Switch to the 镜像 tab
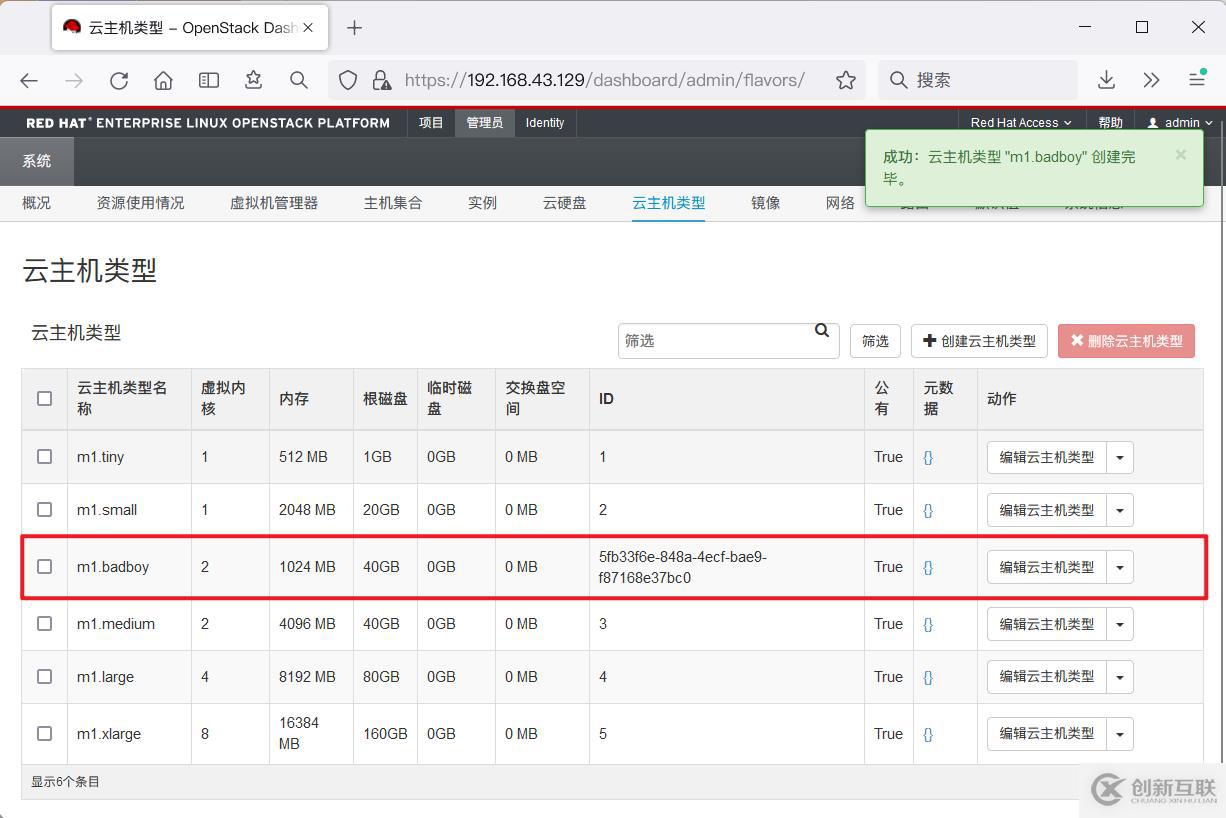Screen dimensions: 1226x818 click(765, 203)
